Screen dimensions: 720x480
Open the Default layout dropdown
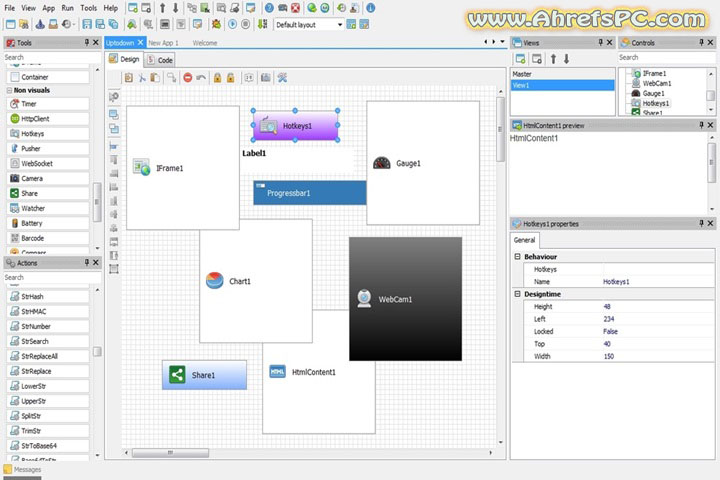(340, 24)
